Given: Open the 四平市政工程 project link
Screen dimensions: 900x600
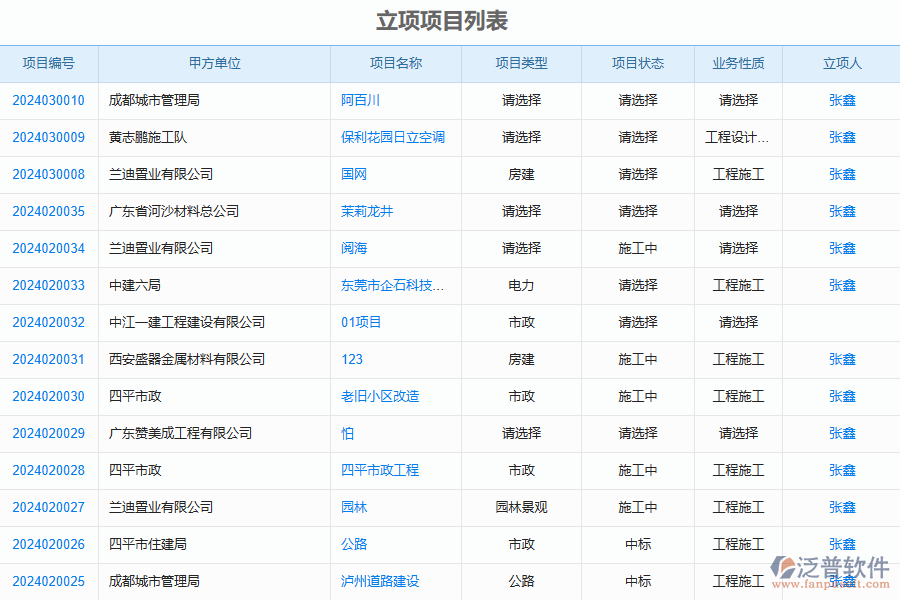Looking at the screenshot, I should click(380, 471).
